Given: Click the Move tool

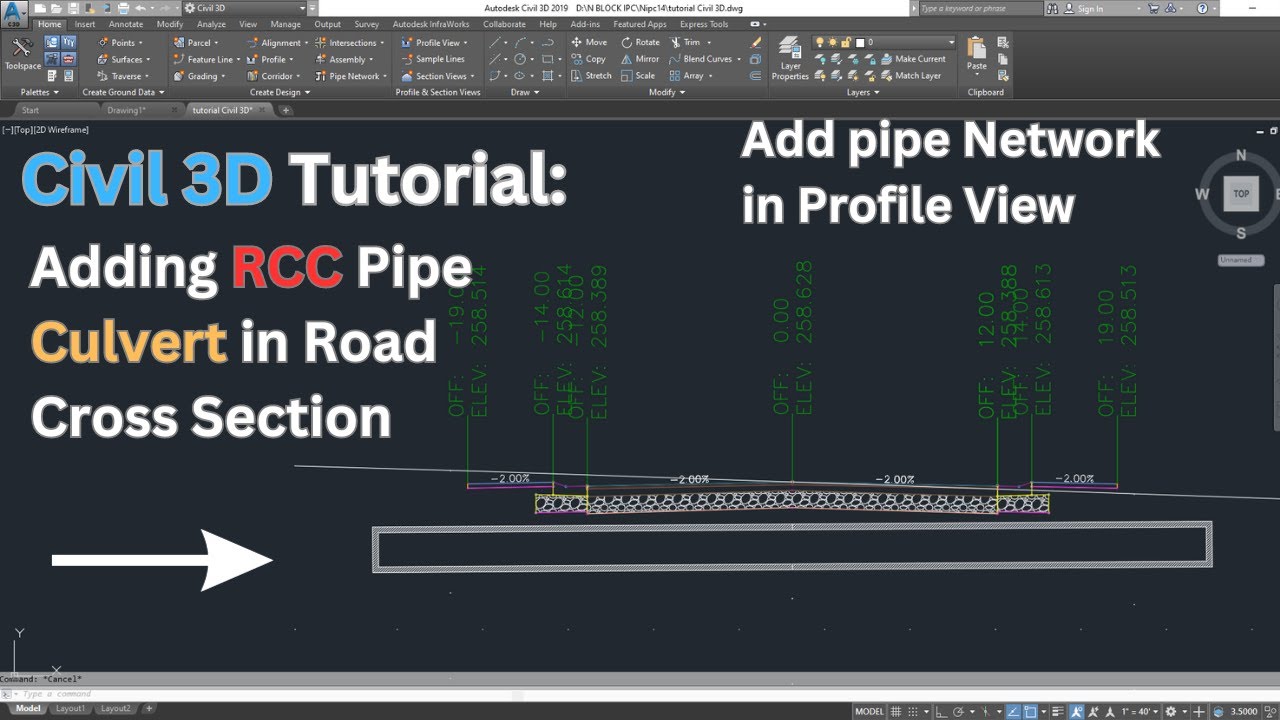Looking at the screenshot, I should (x=589, y=42).
